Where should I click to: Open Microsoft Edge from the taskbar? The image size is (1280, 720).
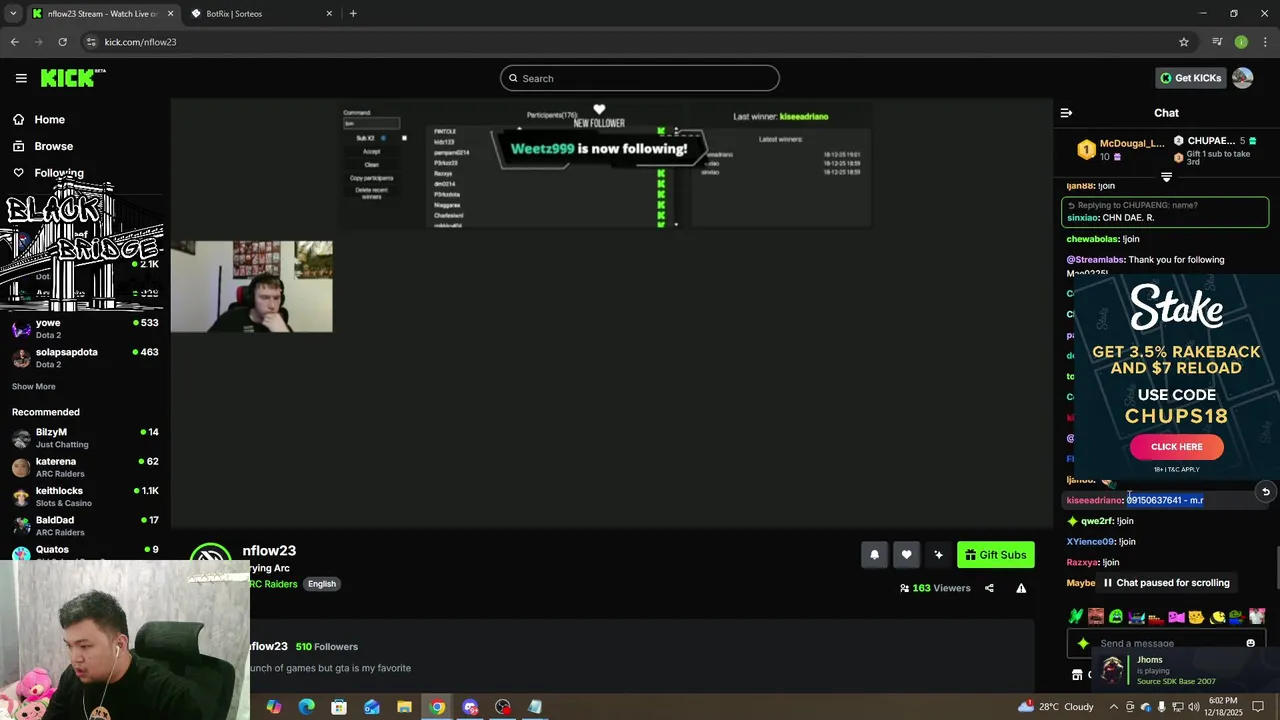(306, 707)
